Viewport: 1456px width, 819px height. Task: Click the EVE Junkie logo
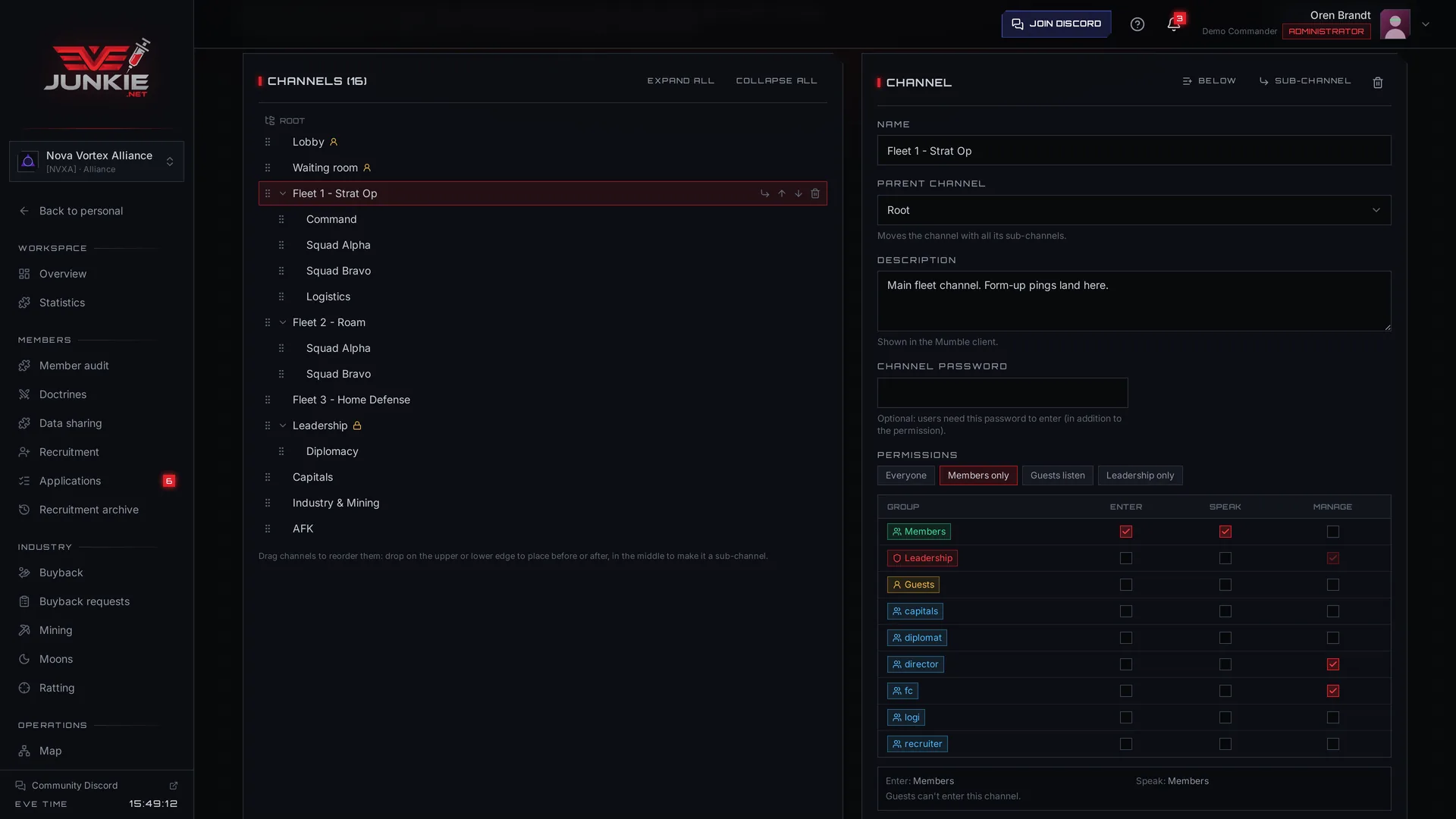(96, 67)
